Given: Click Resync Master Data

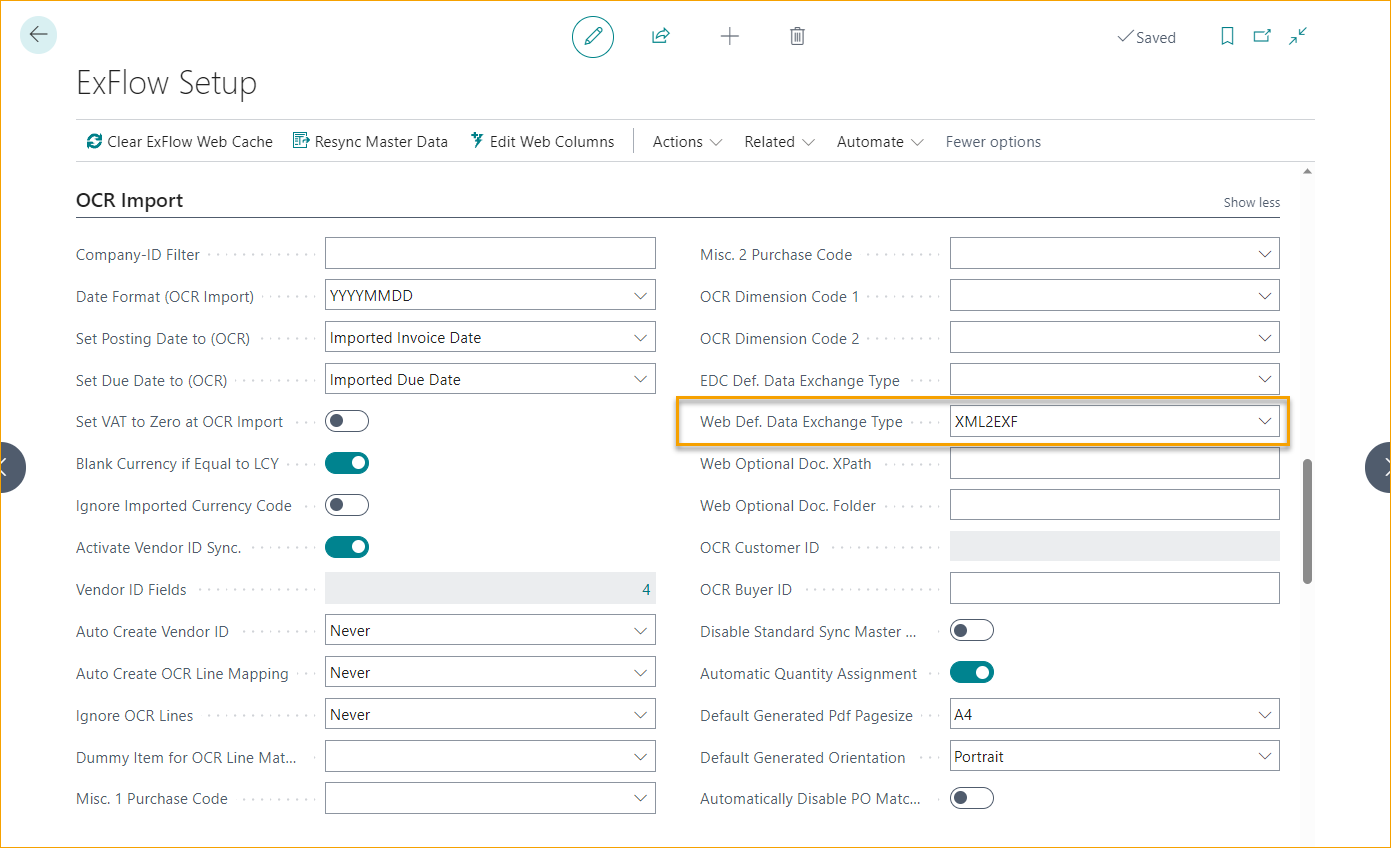Looking at the screenshot, I should [x=370, y=142].
